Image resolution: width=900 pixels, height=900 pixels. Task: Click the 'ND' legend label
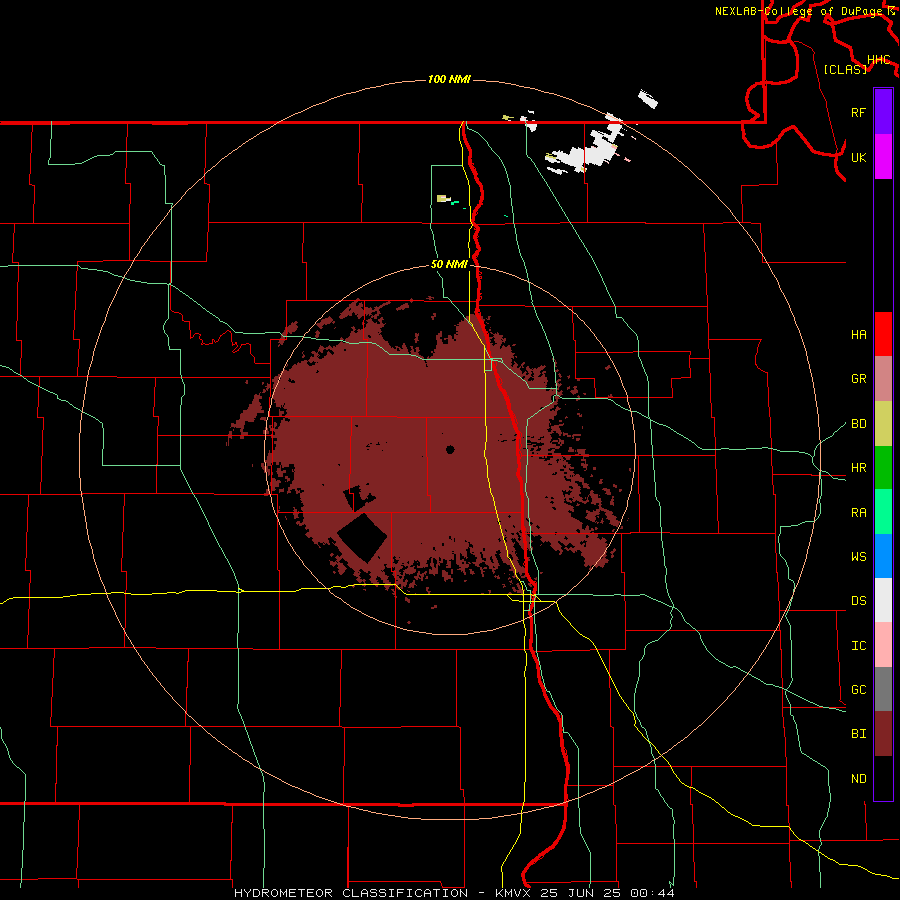point(859,779)
